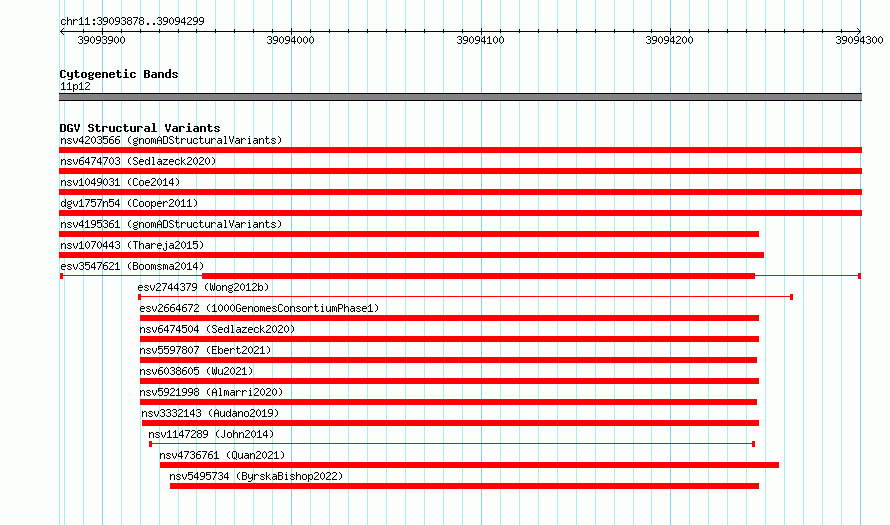Select the esv2664672 red variant bar

pyautogui.click(x=450, y=318)
